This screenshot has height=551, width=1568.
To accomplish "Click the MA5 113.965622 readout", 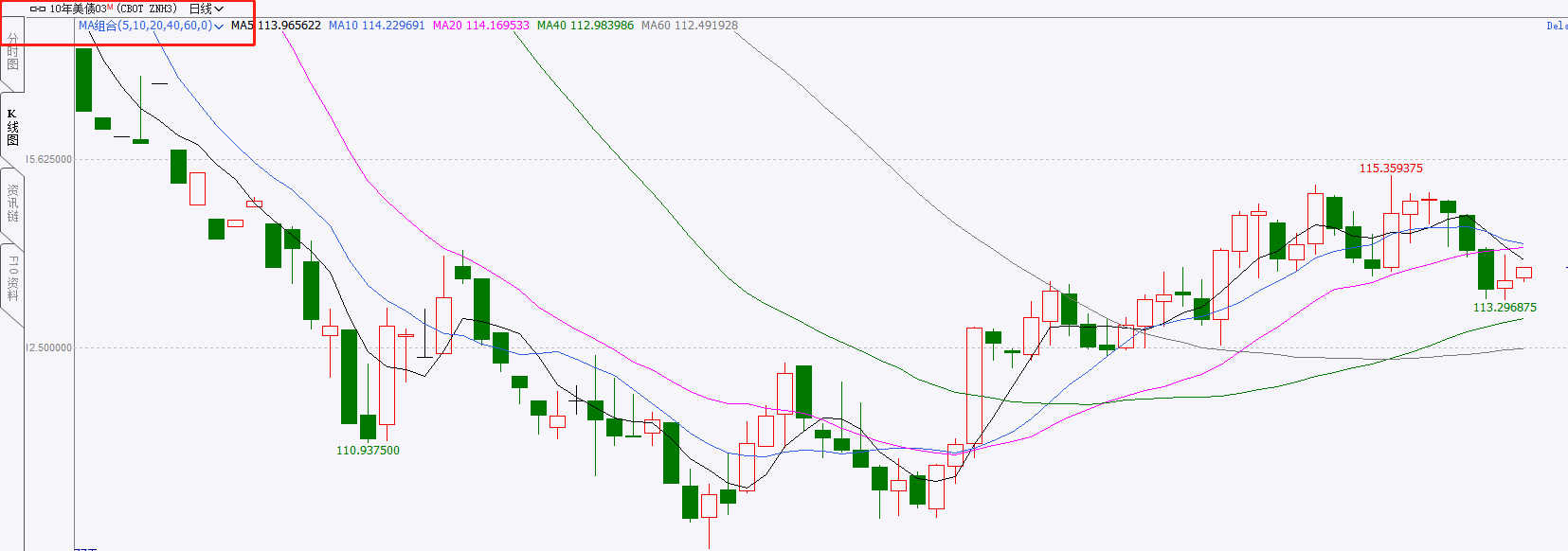I will pyautogui.click(x=276, y=26).
